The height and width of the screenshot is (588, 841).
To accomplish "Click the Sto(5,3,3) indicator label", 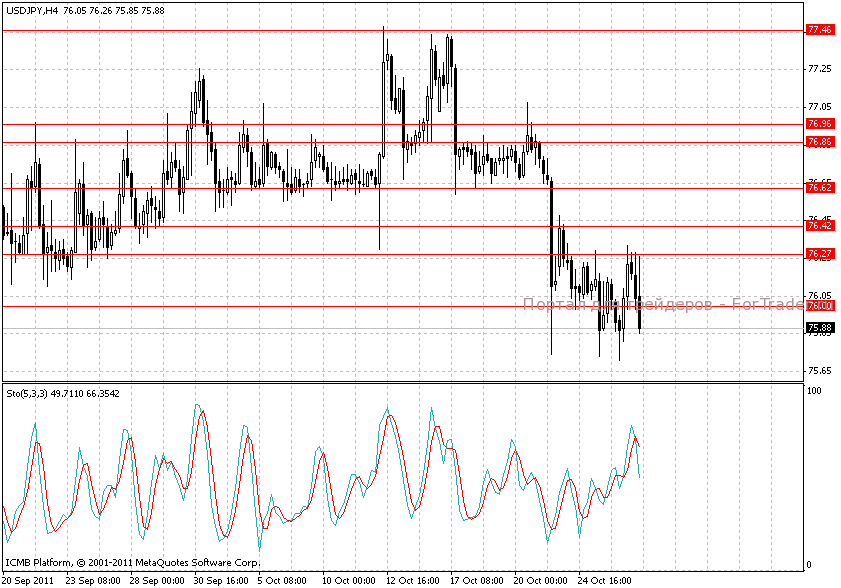I will [63, 394].
